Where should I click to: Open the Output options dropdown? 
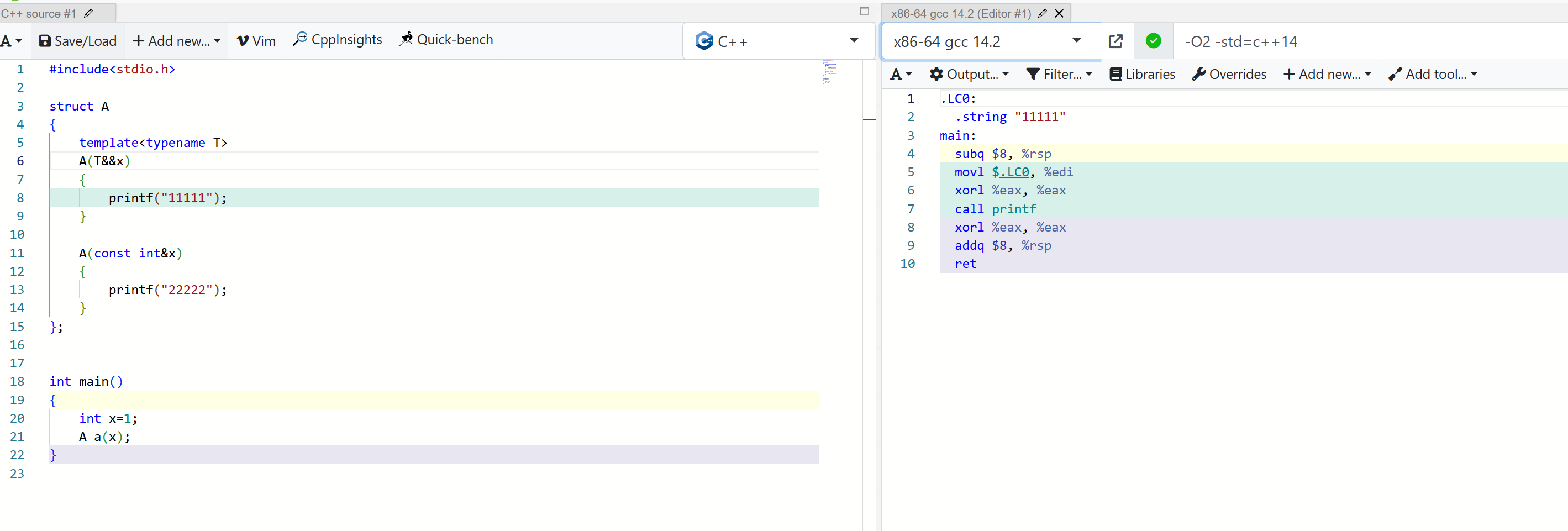tap(969, 74)
